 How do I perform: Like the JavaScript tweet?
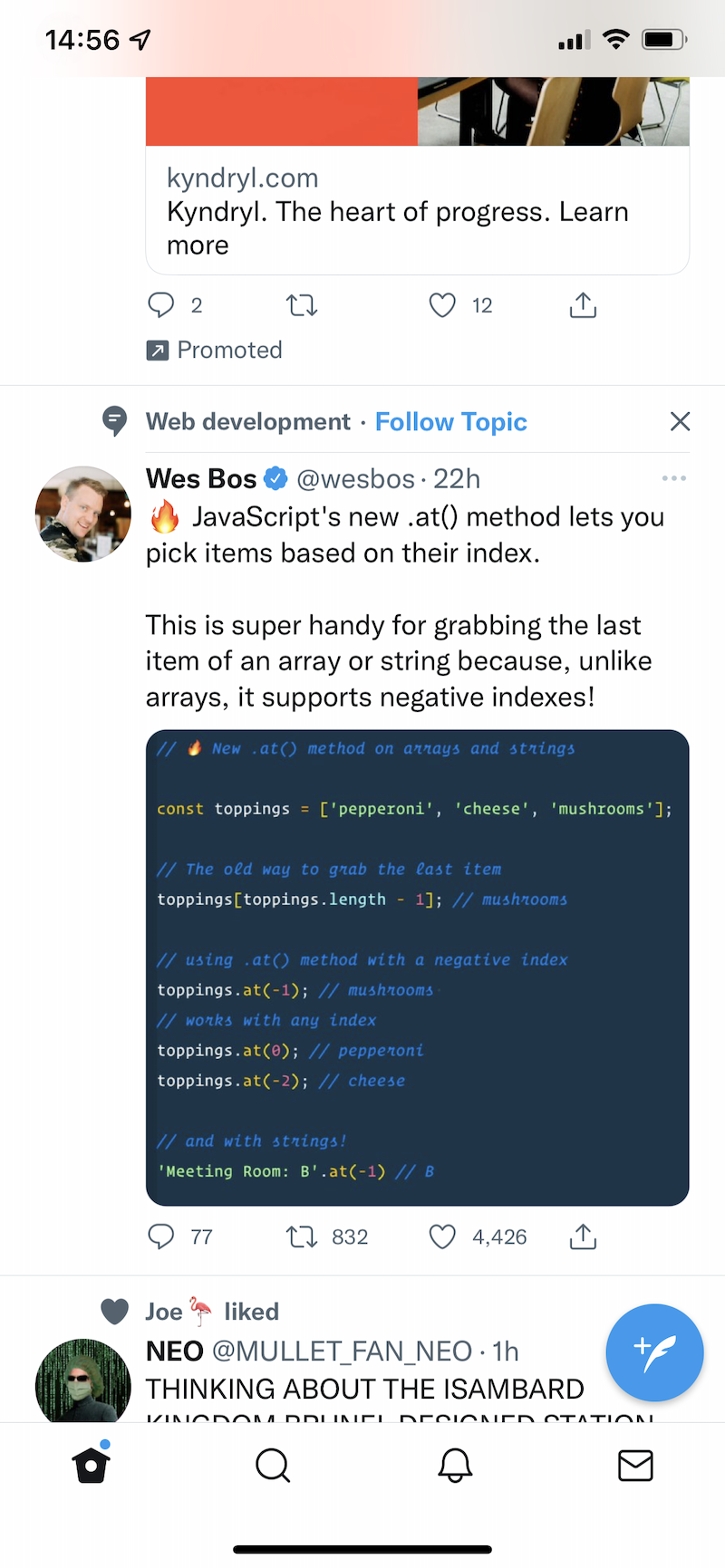pyautogui.click(x=441, y=1236)
